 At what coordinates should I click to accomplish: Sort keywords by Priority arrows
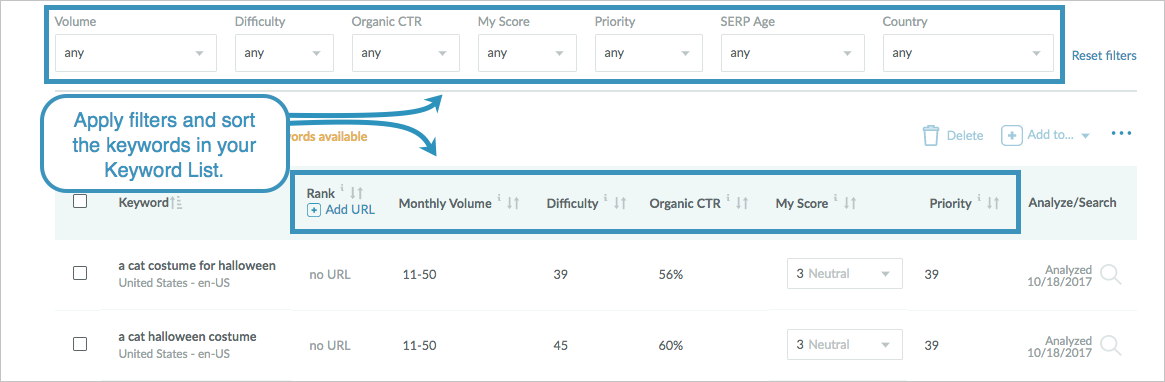click(993, 203)
